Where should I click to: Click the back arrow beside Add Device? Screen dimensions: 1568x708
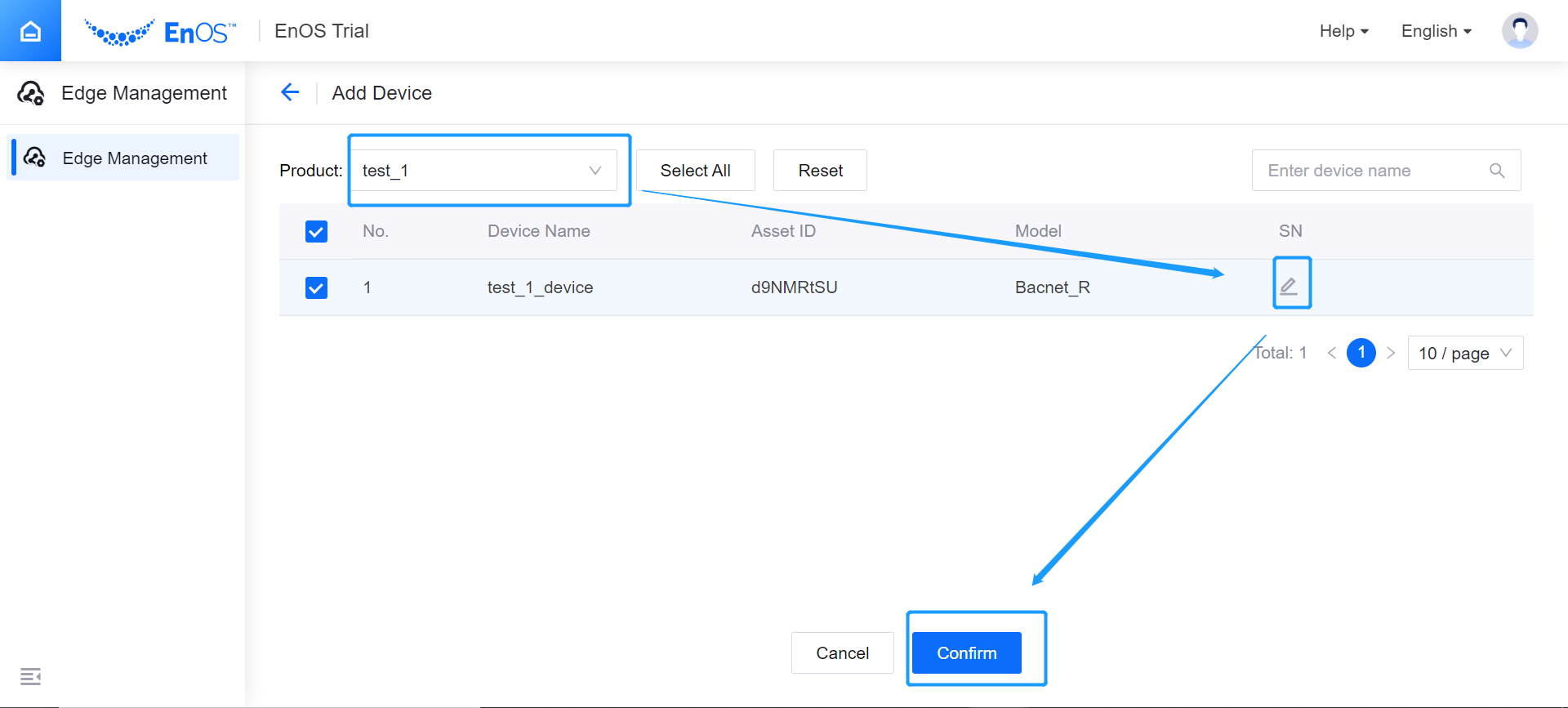click(290, 92)
